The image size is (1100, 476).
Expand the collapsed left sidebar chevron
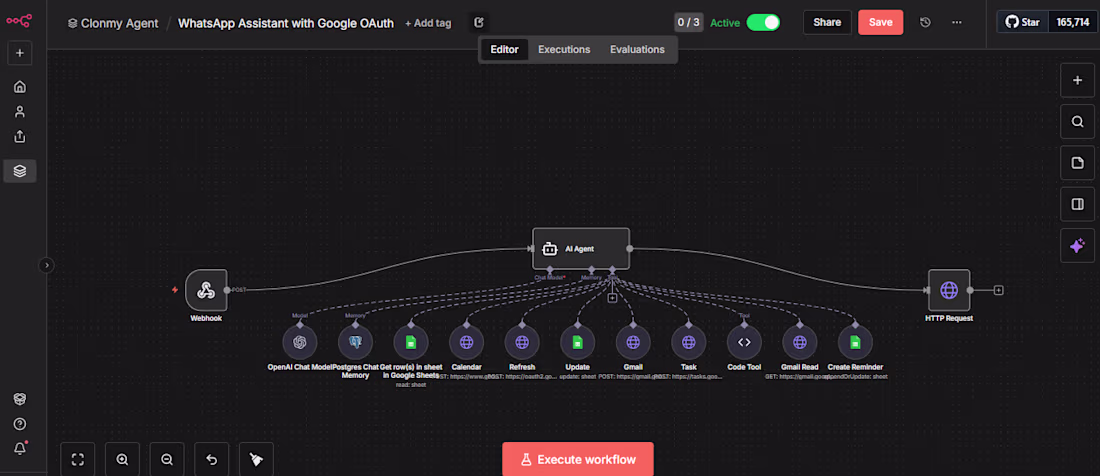click(46, 265)
